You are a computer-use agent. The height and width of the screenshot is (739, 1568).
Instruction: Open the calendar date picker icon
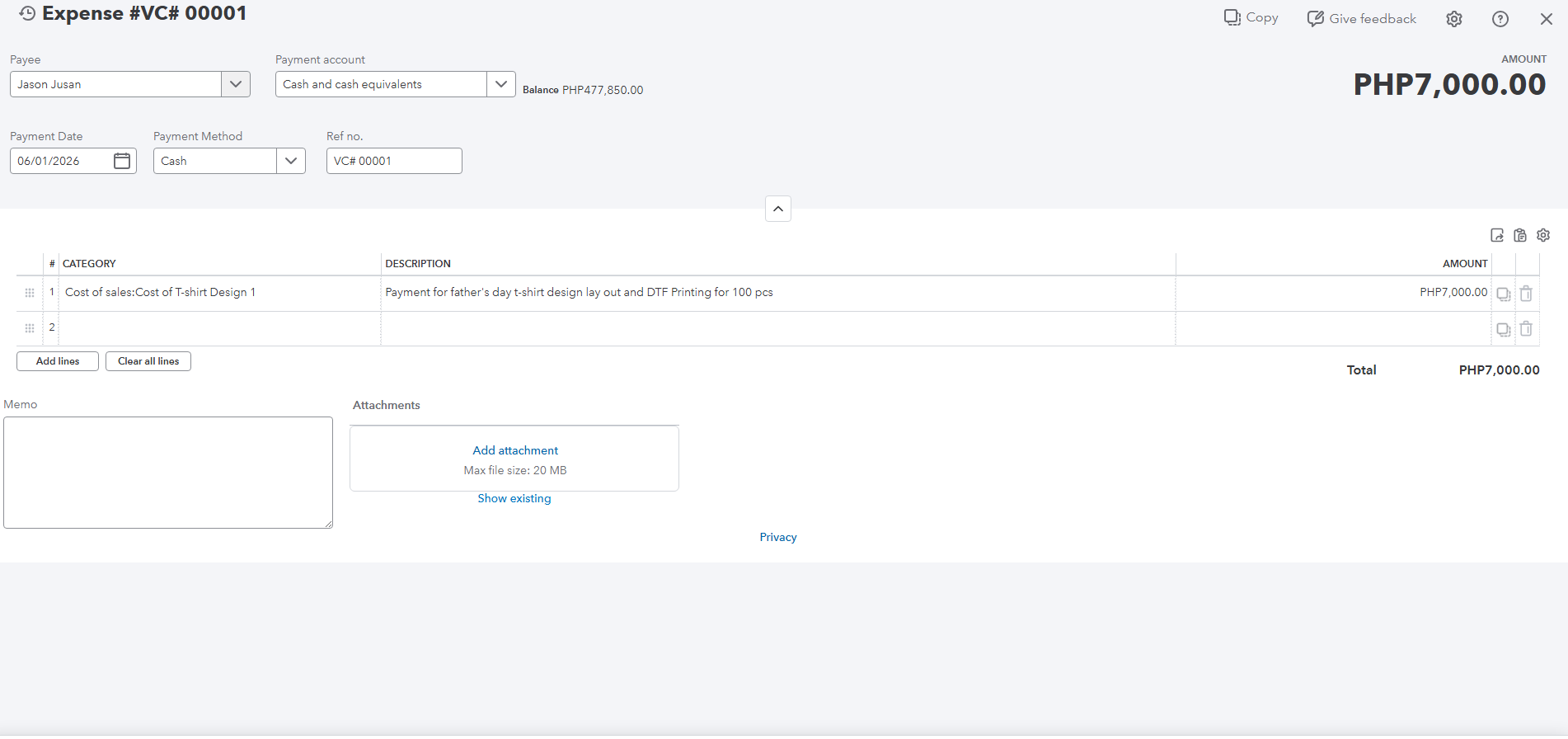click(x=122, y=161)
